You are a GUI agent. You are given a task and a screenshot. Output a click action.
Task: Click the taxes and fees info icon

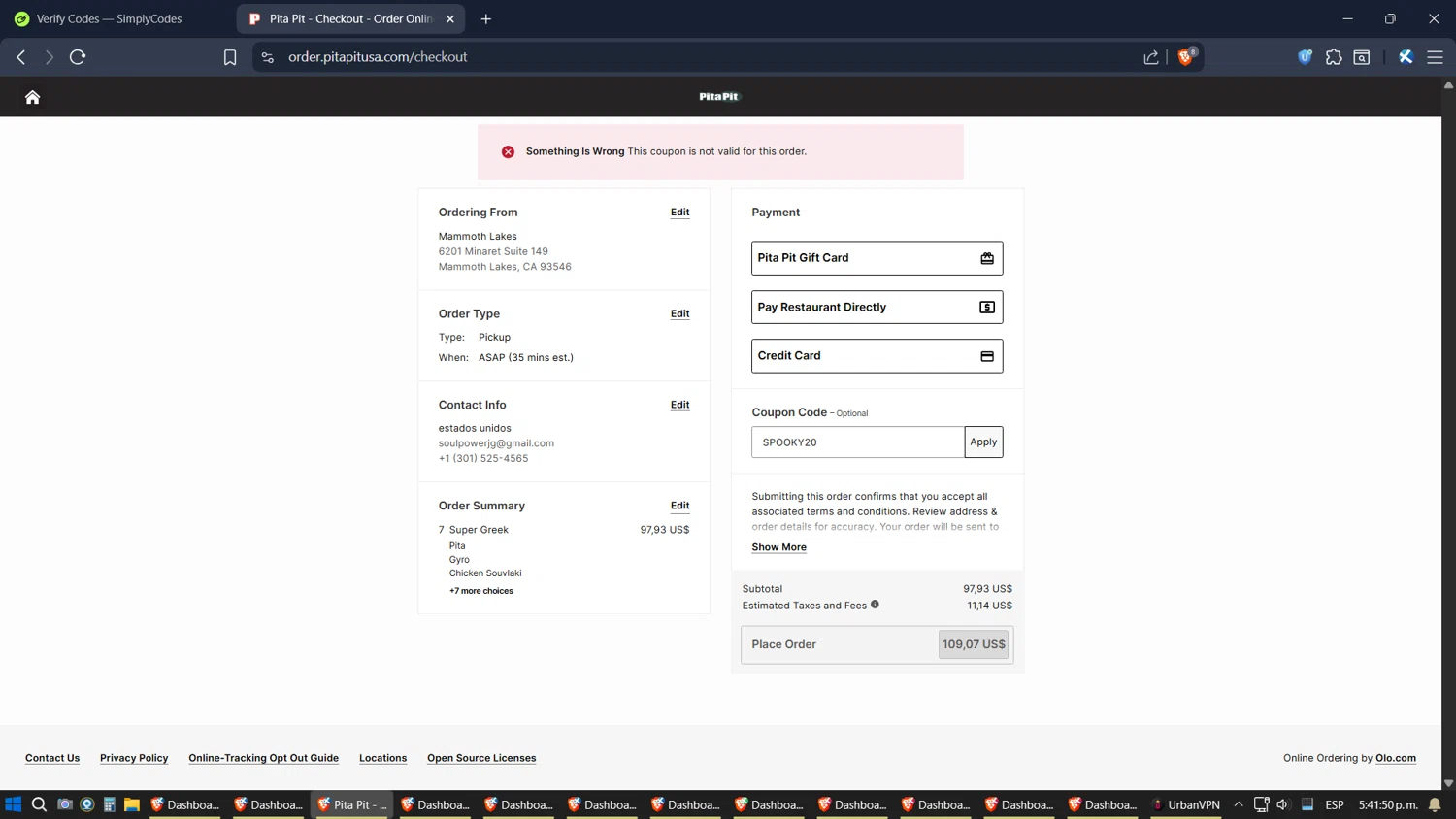pos(875,605)
